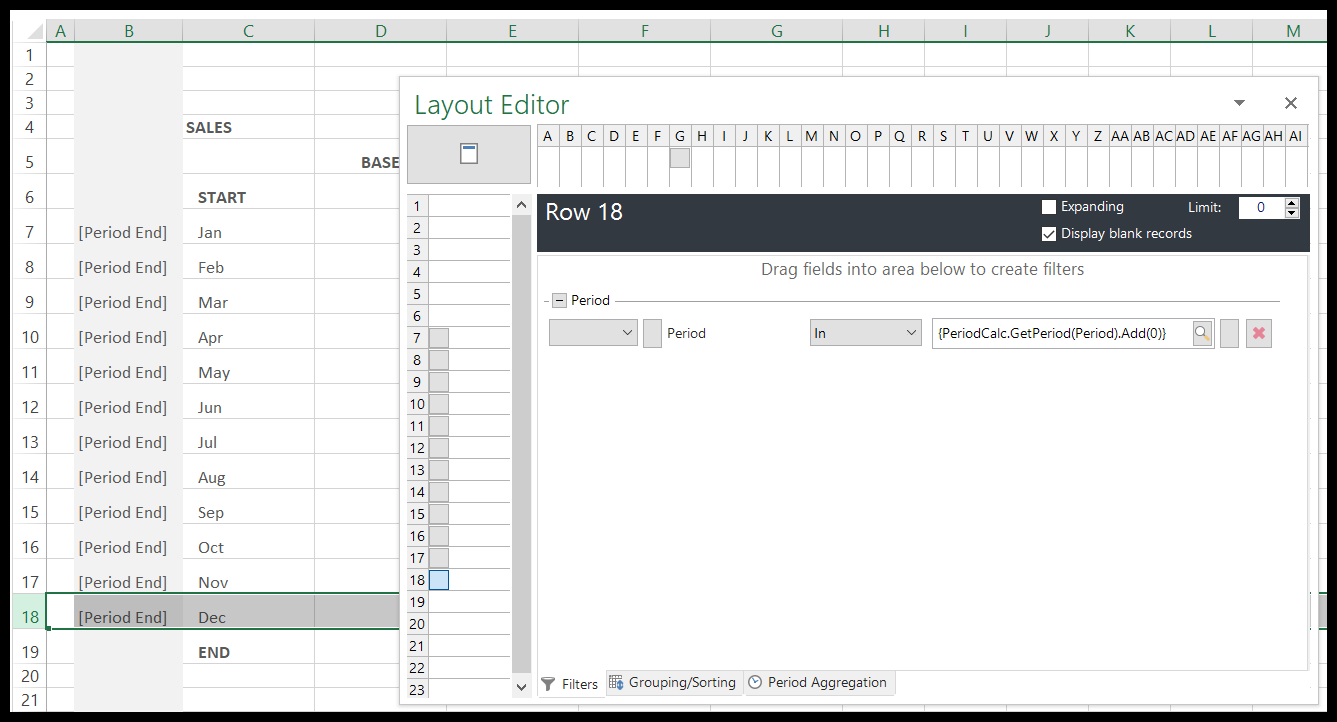Click the small square button left of Period

pyautogui.click(x=652, y=333)
